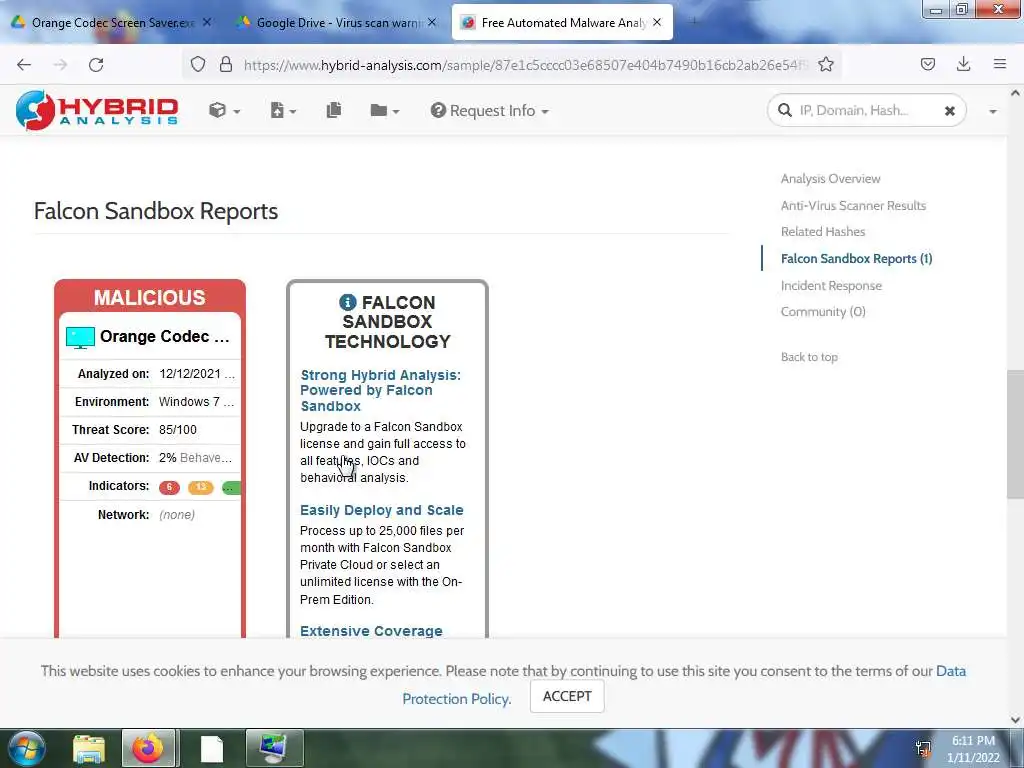Close the Free Automated Malware Analysis tab
This screenshot has height=768, width=1024.
657,22
